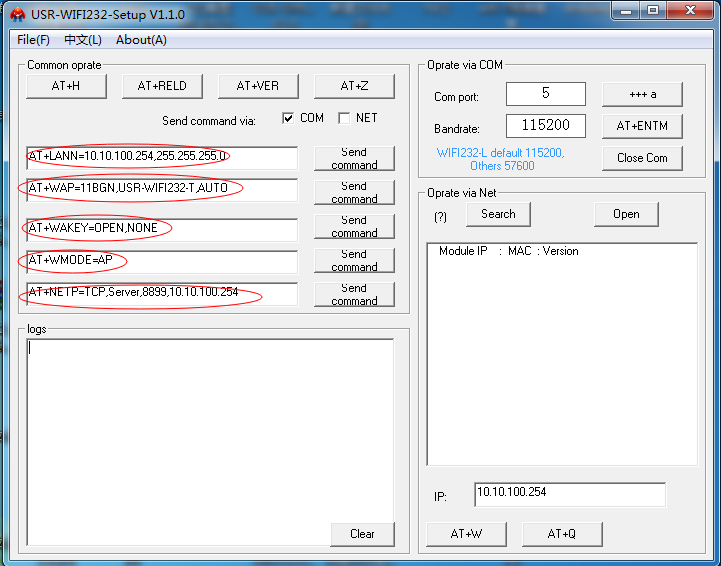
Task: Open the 中文(L) language menu
Action: 83,40
